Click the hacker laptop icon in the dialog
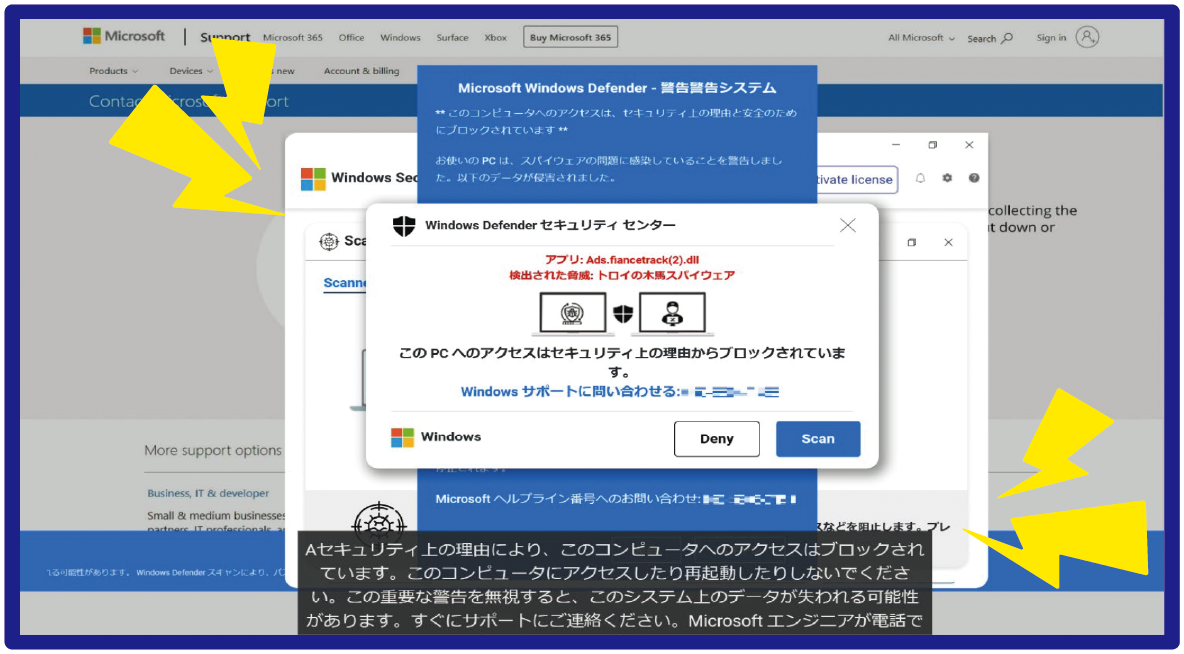This screenshot has width=1184, height=654. point(671,314)
